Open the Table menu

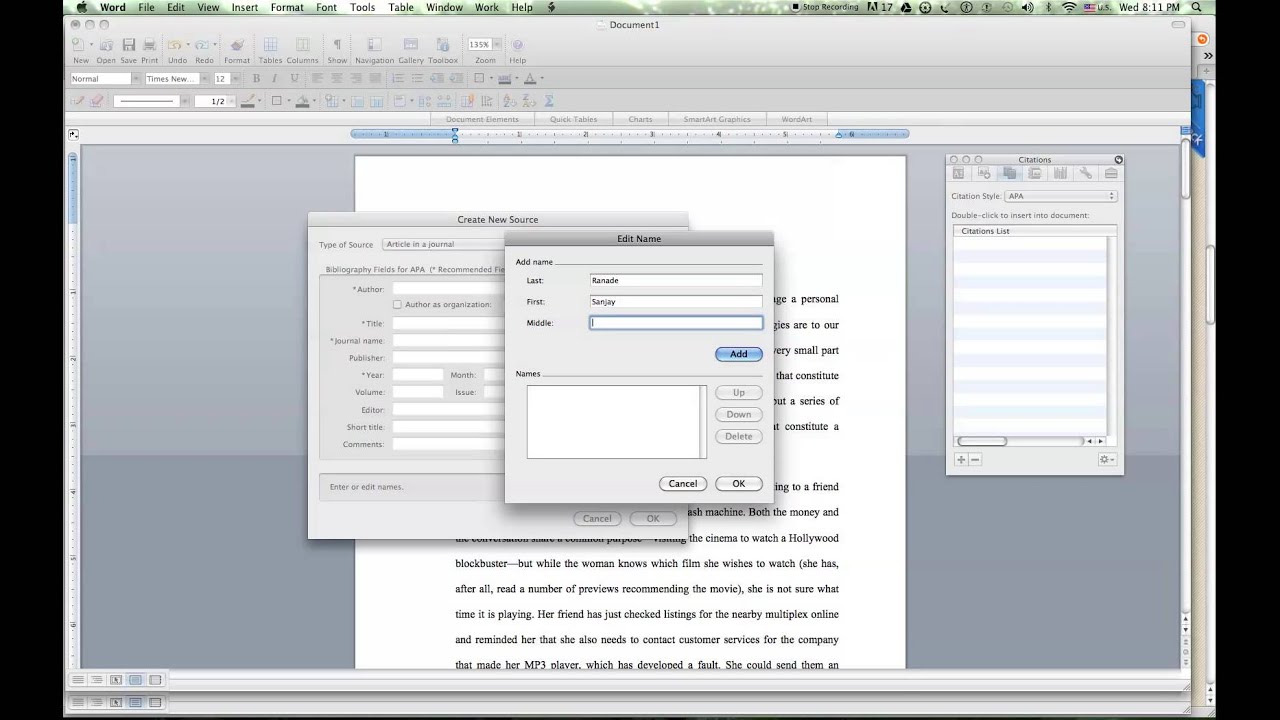pyautogui.click(x=401, y=7)
